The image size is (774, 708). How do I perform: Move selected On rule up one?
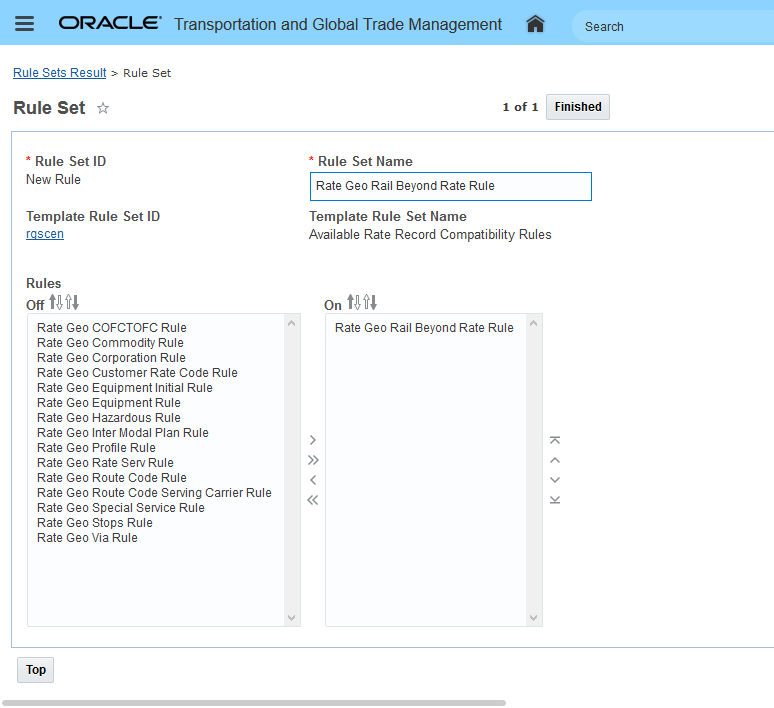[x=555, y=460]
